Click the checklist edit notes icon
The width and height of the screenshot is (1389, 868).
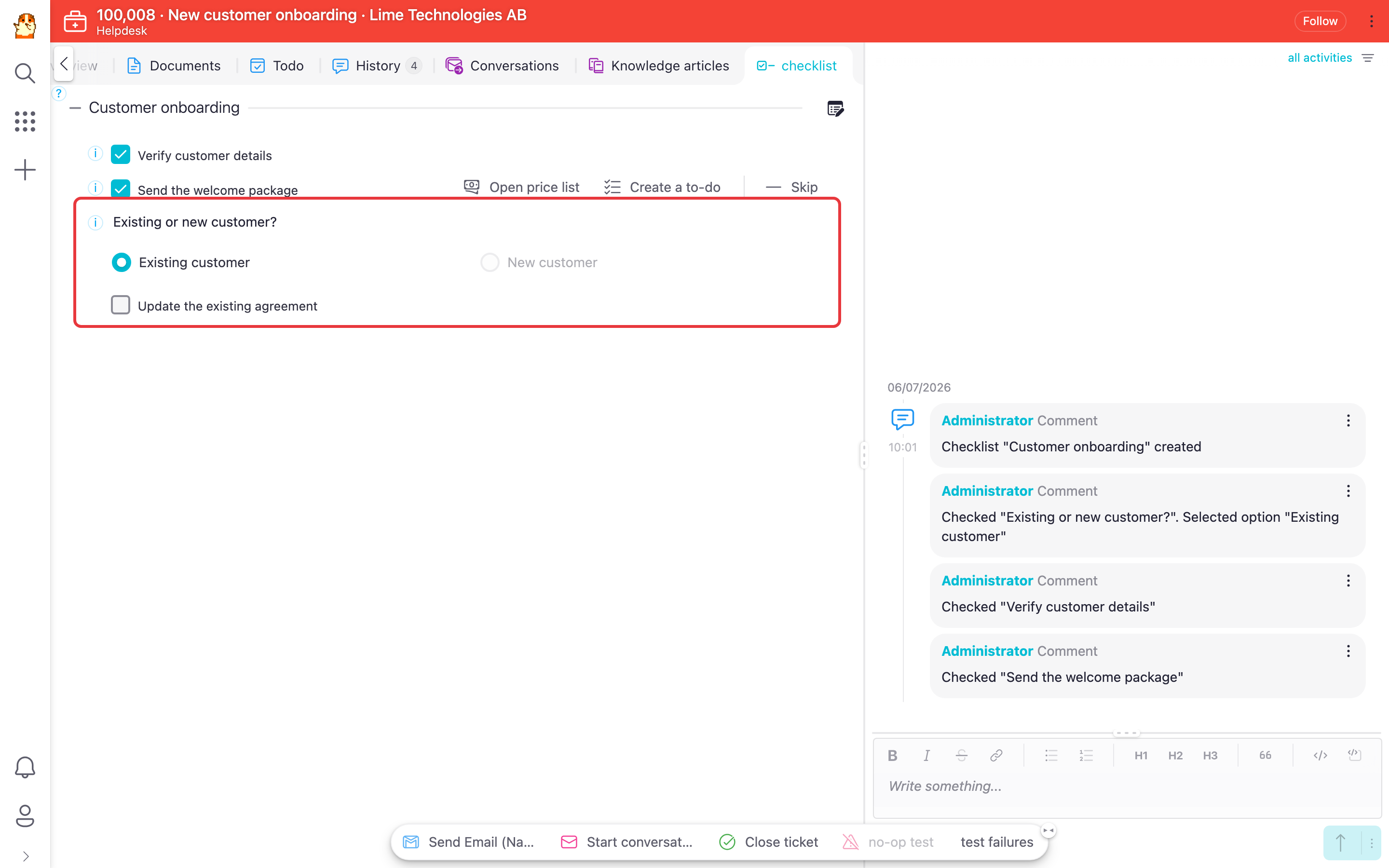pyautogui.click(x=835, y=108)
